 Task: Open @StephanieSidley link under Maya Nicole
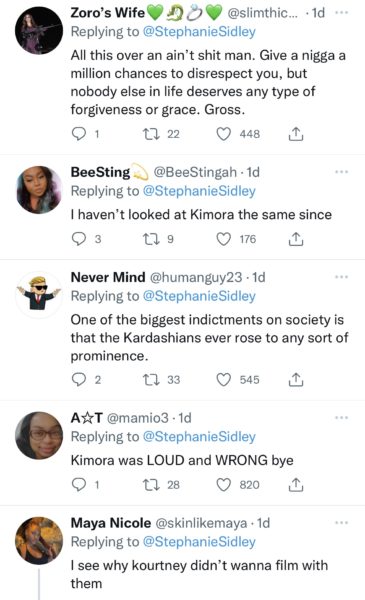tap(199, 542)
